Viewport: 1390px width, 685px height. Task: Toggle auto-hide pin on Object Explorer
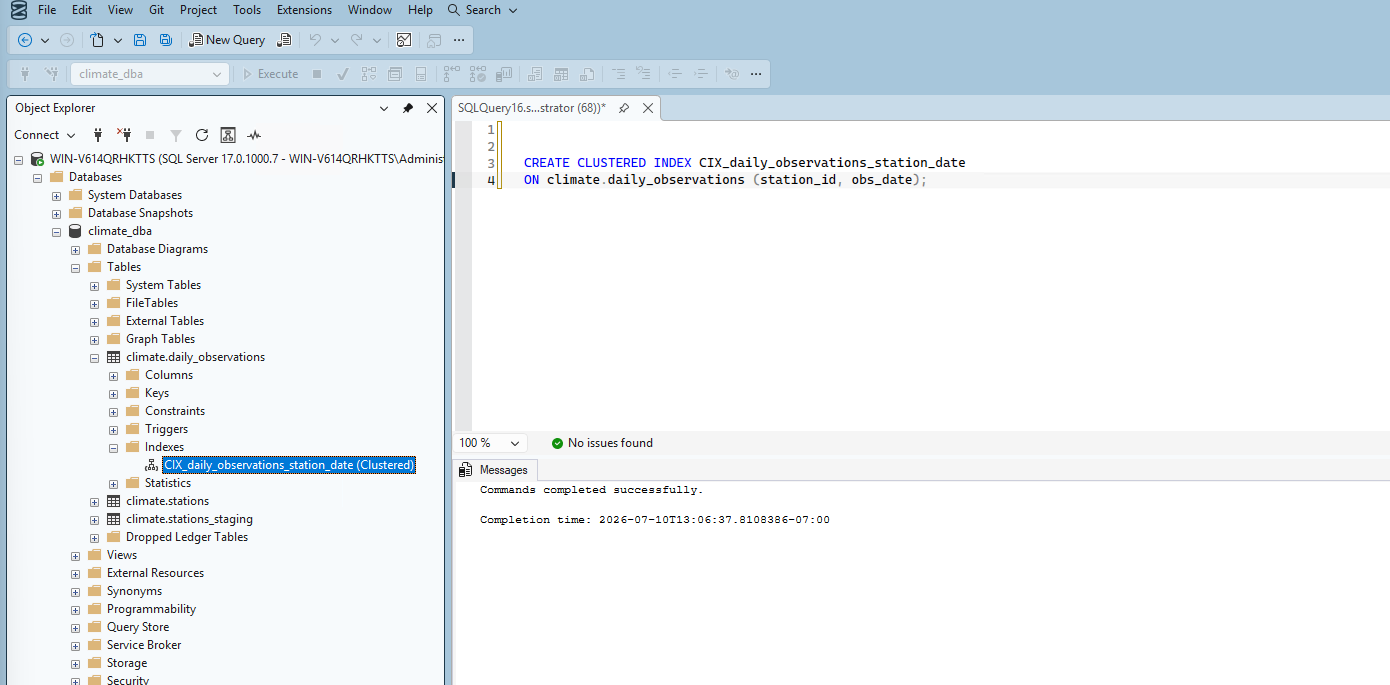click(408, 108)
